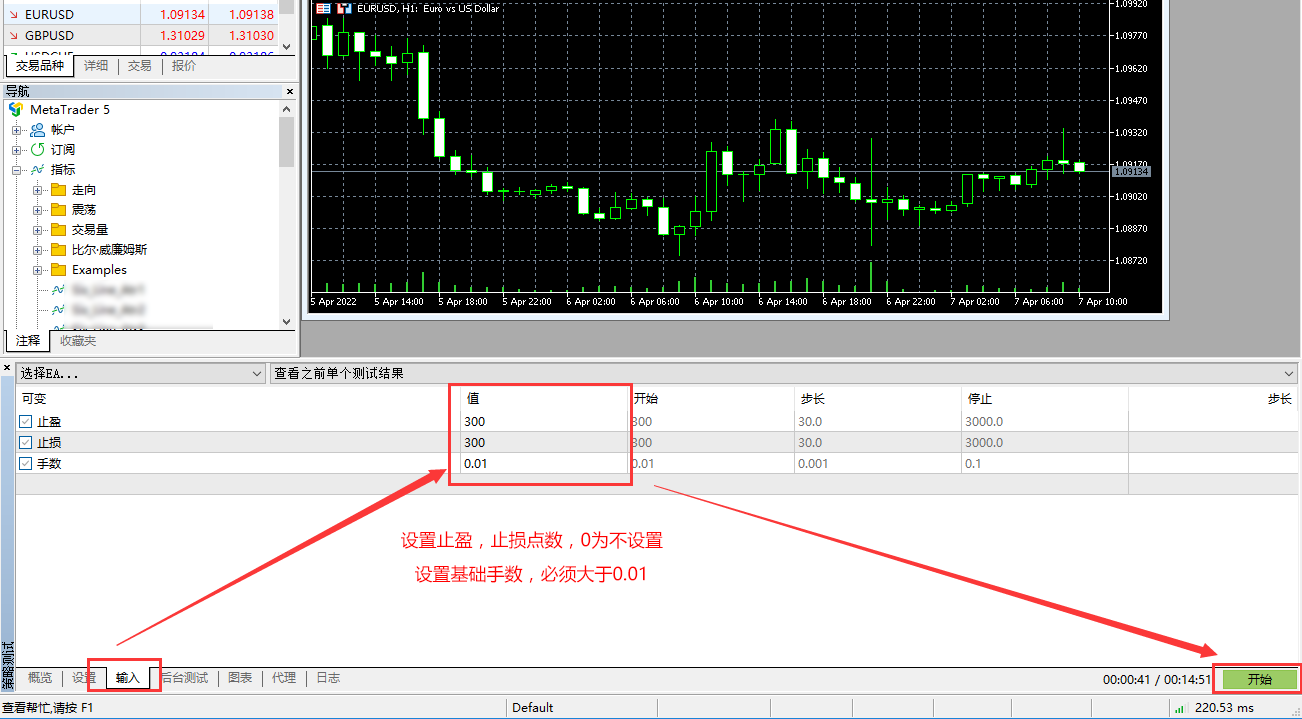Screen dimensions: 1302x719
Task: Click the GBPUSD red down-arrow icon
Action: click(x=13, y=35)
